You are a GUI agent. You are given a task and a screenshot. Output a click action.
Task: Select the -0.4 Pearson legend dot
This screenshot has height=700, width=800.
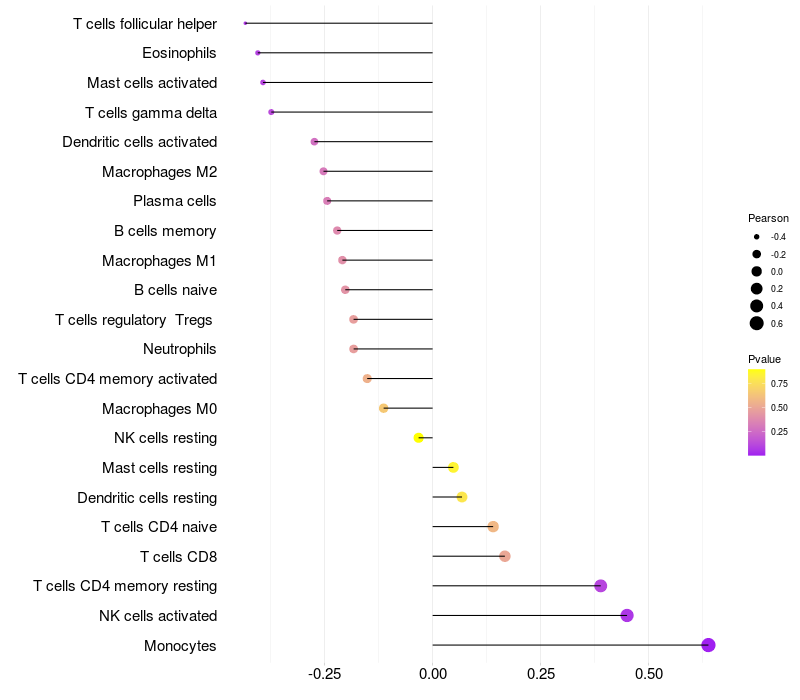757,237
